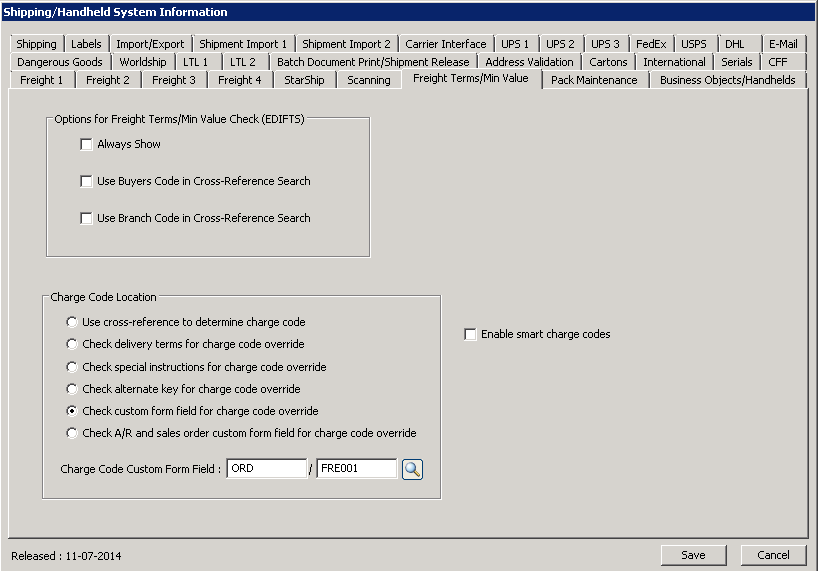Image resolution: width=818 pixels, height=571 pixels.
Task: Tick Use Branch Code in Cross-Reference Search
Action: pyautogui.click(x=87, y=219)
